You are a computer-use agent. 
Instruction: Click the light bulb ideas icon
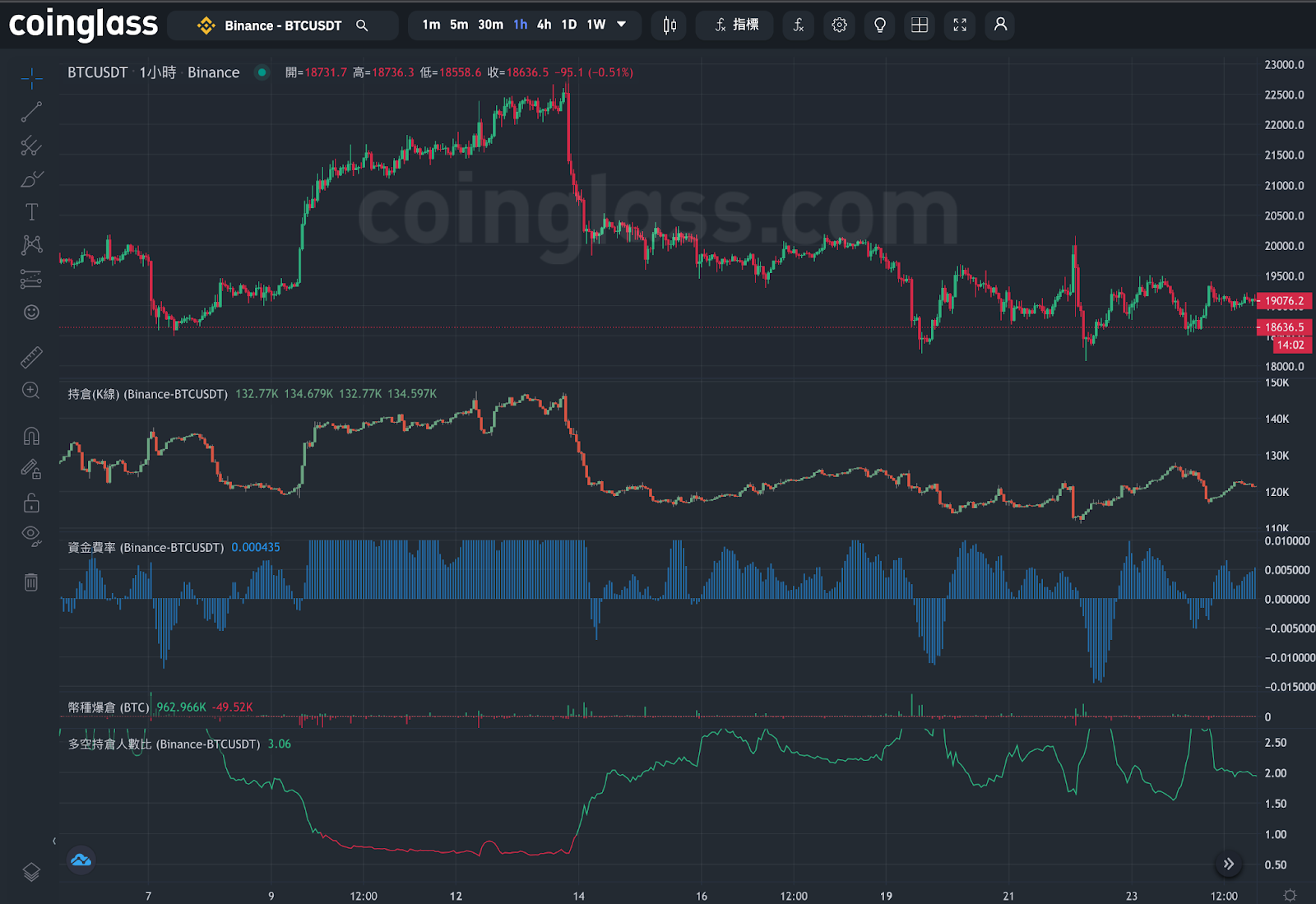[x=879, y=25]
